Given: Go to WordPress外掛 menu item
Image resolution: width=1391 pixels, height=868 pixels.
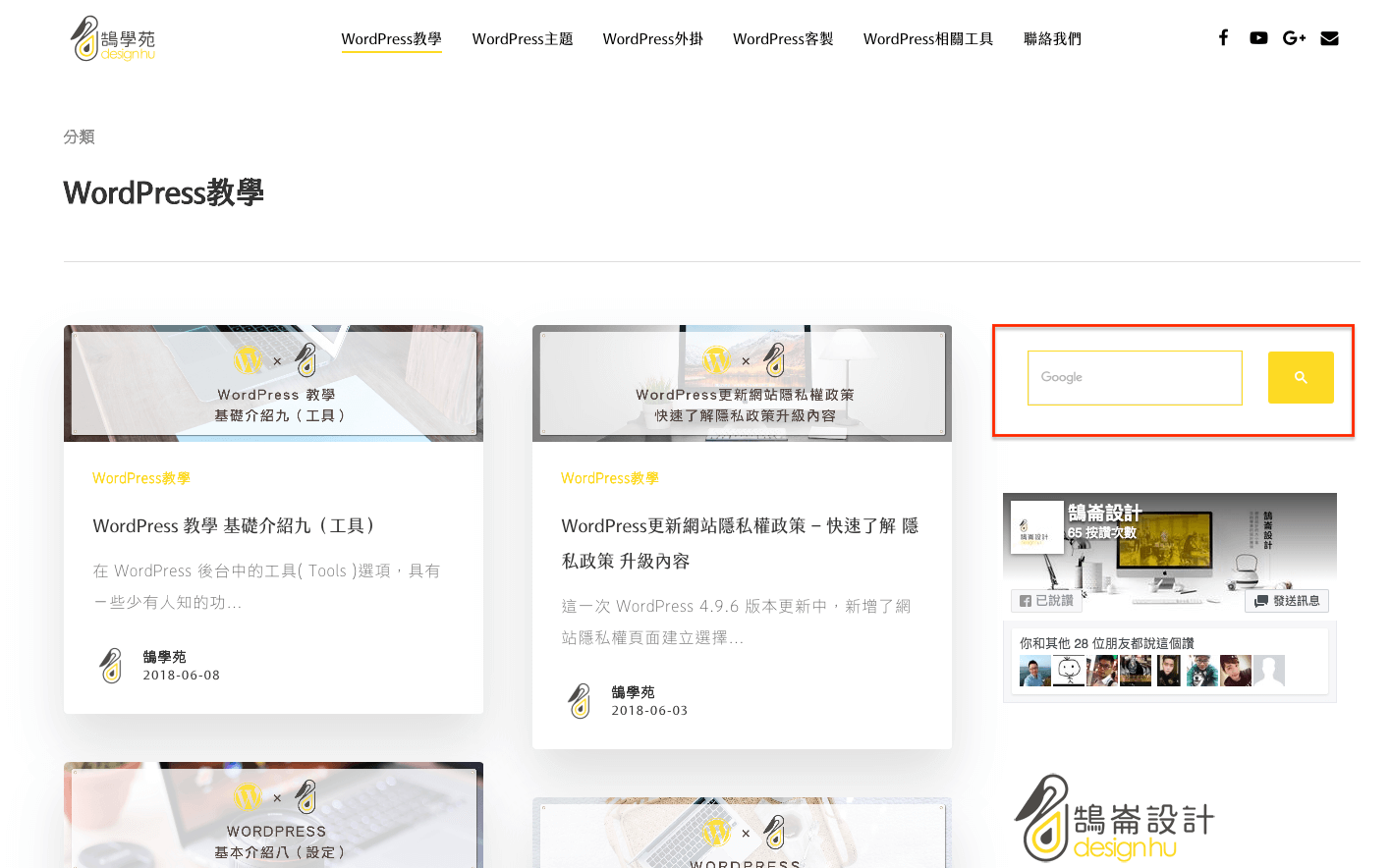Looking at the screenshot, I should [652, 39].
